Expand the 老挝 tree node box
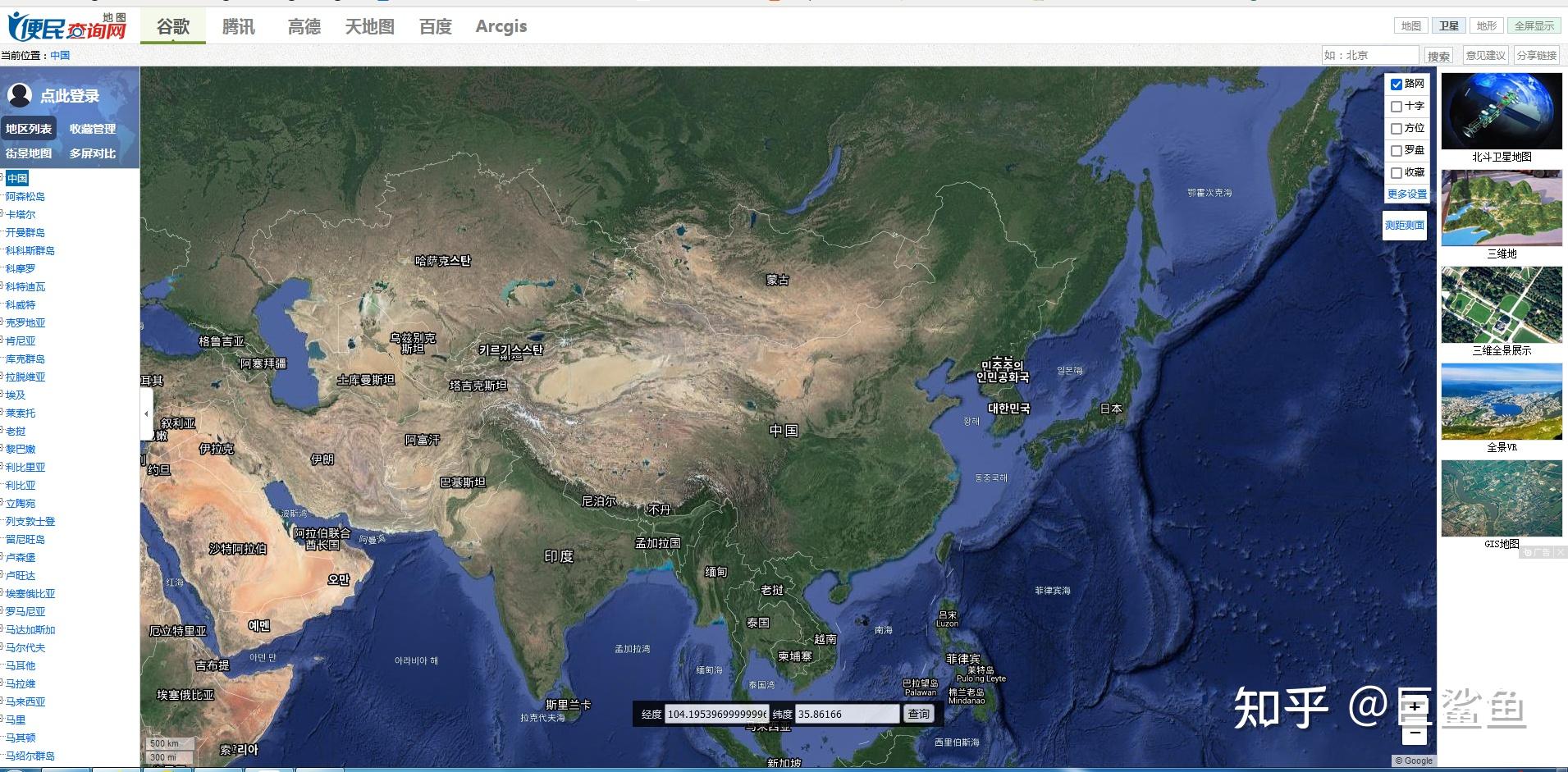1568x772 pixels. (2, 431)
